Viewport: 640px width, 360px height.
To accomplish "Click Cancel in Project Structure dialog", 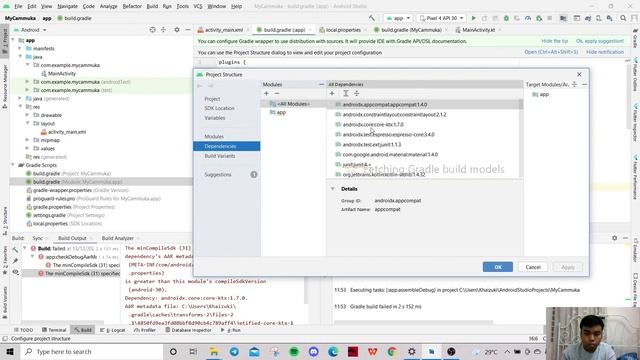I will click(533, 267).
